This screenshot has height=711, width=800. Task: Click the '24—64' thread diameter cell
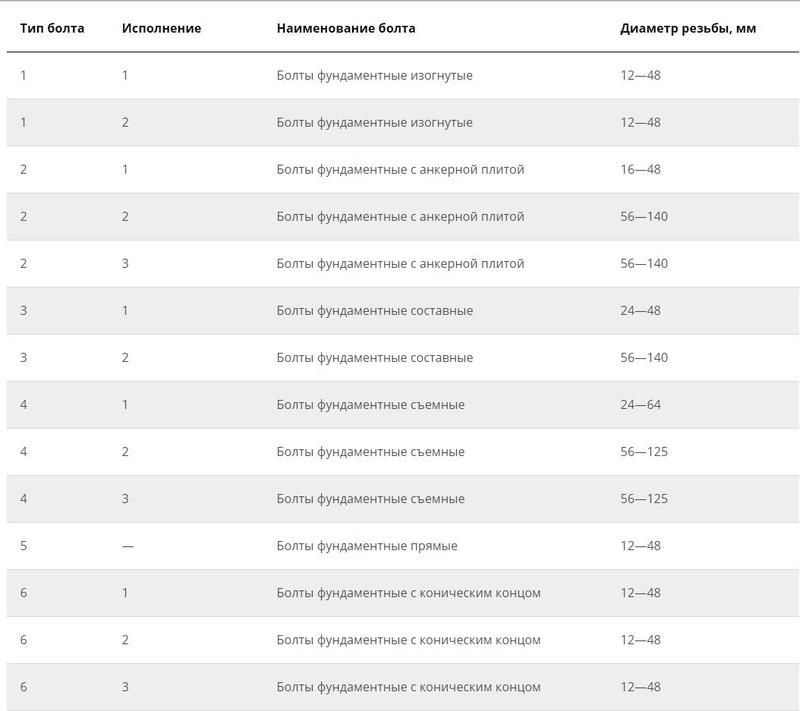click(x=640, y=405)
